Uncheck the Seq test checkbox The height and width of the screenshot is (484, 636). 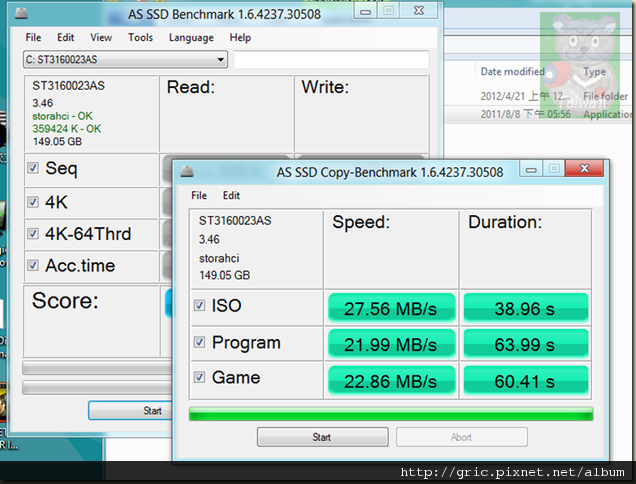pos(33,168)
